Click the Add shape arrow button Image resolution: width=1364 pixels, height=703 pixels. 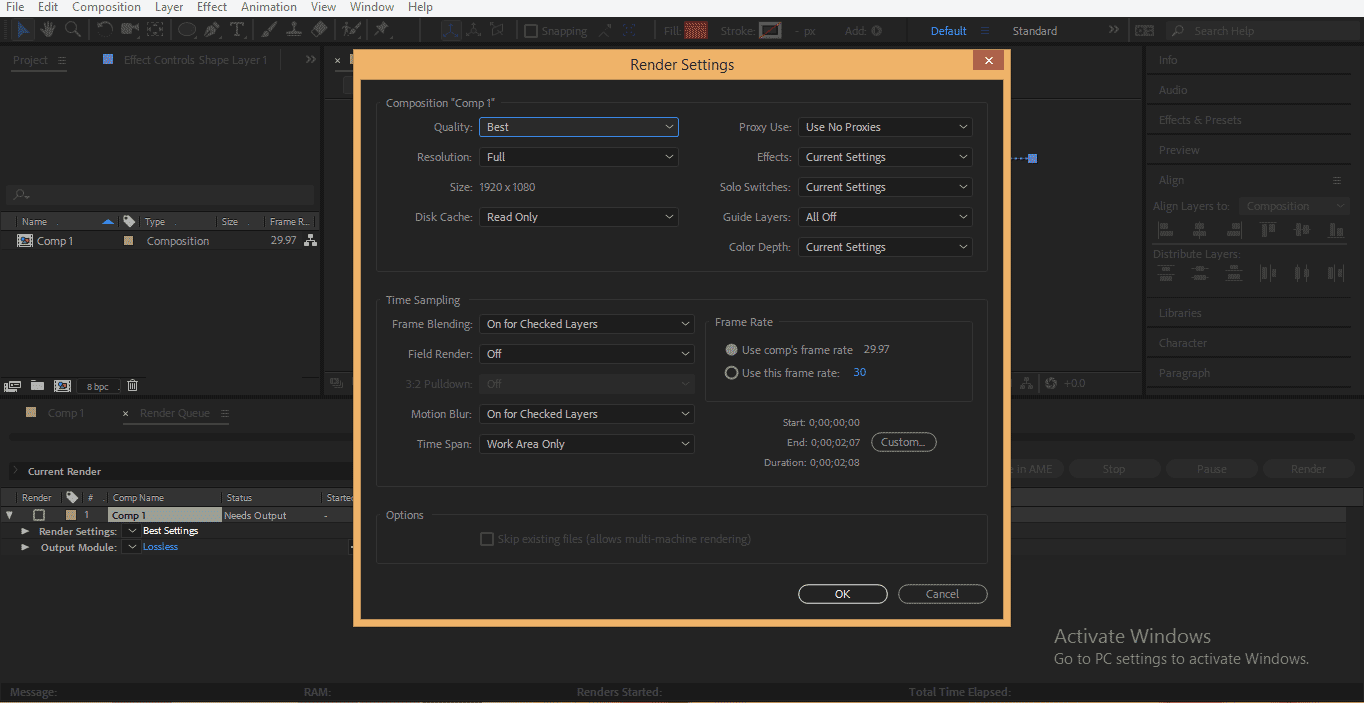click(877, 31)
